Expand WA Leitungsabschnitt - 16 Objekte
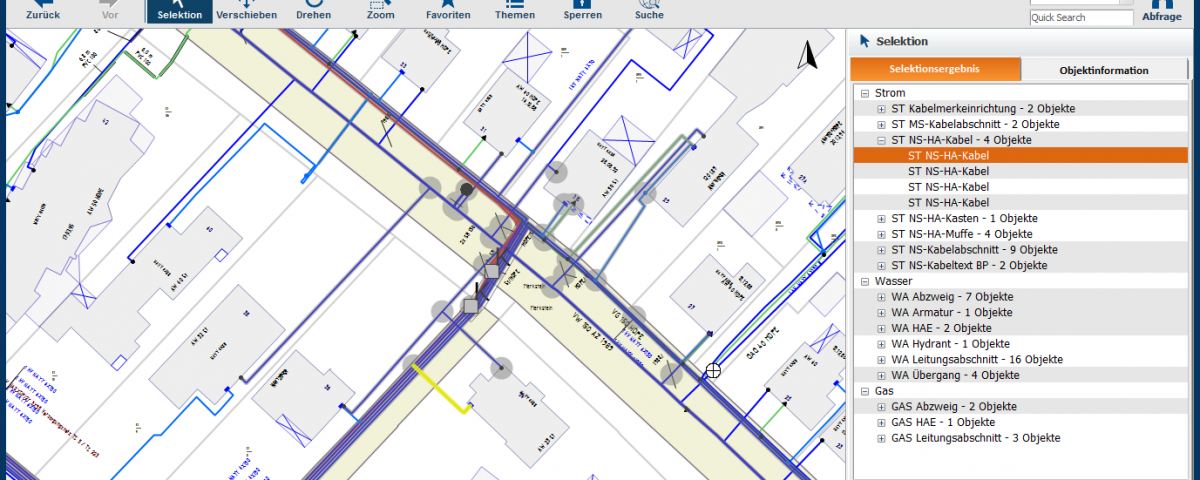Screen dimensions: 1200x480 pos(881,359)
